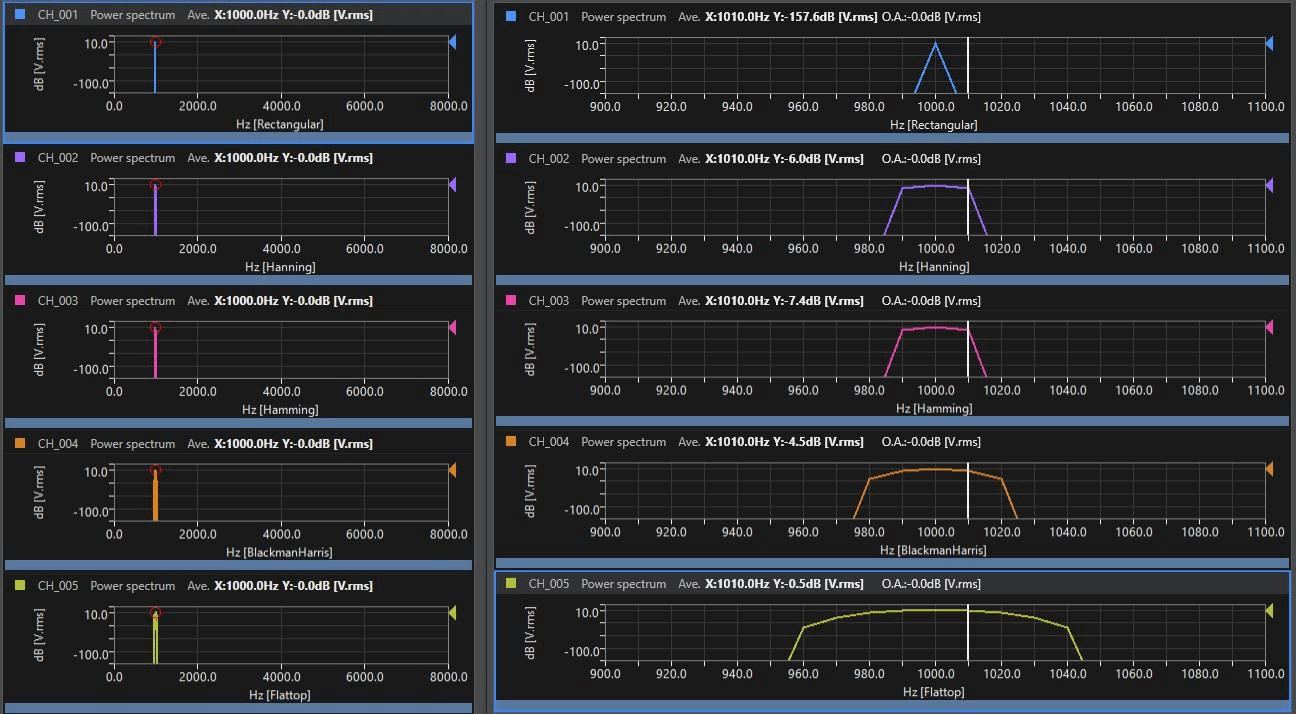Click yellow-green CH_005 swatch in 900–1100 Hz panel
Screen dimensions: 1296x714
point(511,583)
